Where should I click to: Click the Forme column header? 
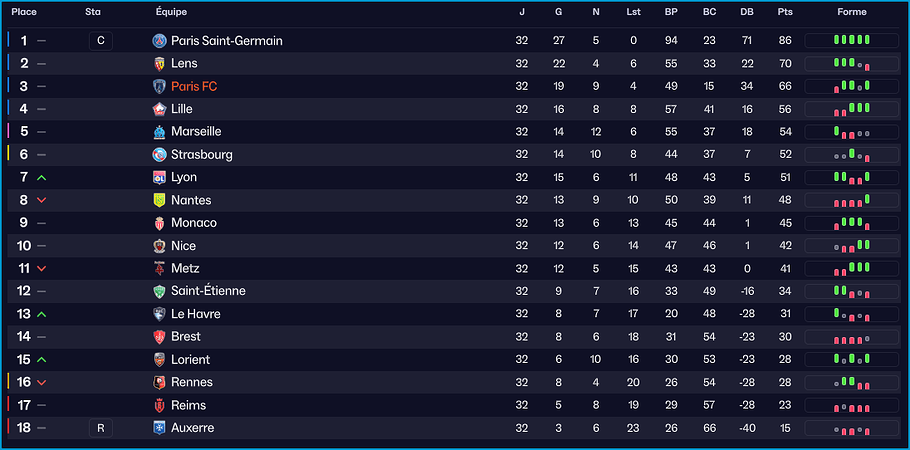point(851,12)
